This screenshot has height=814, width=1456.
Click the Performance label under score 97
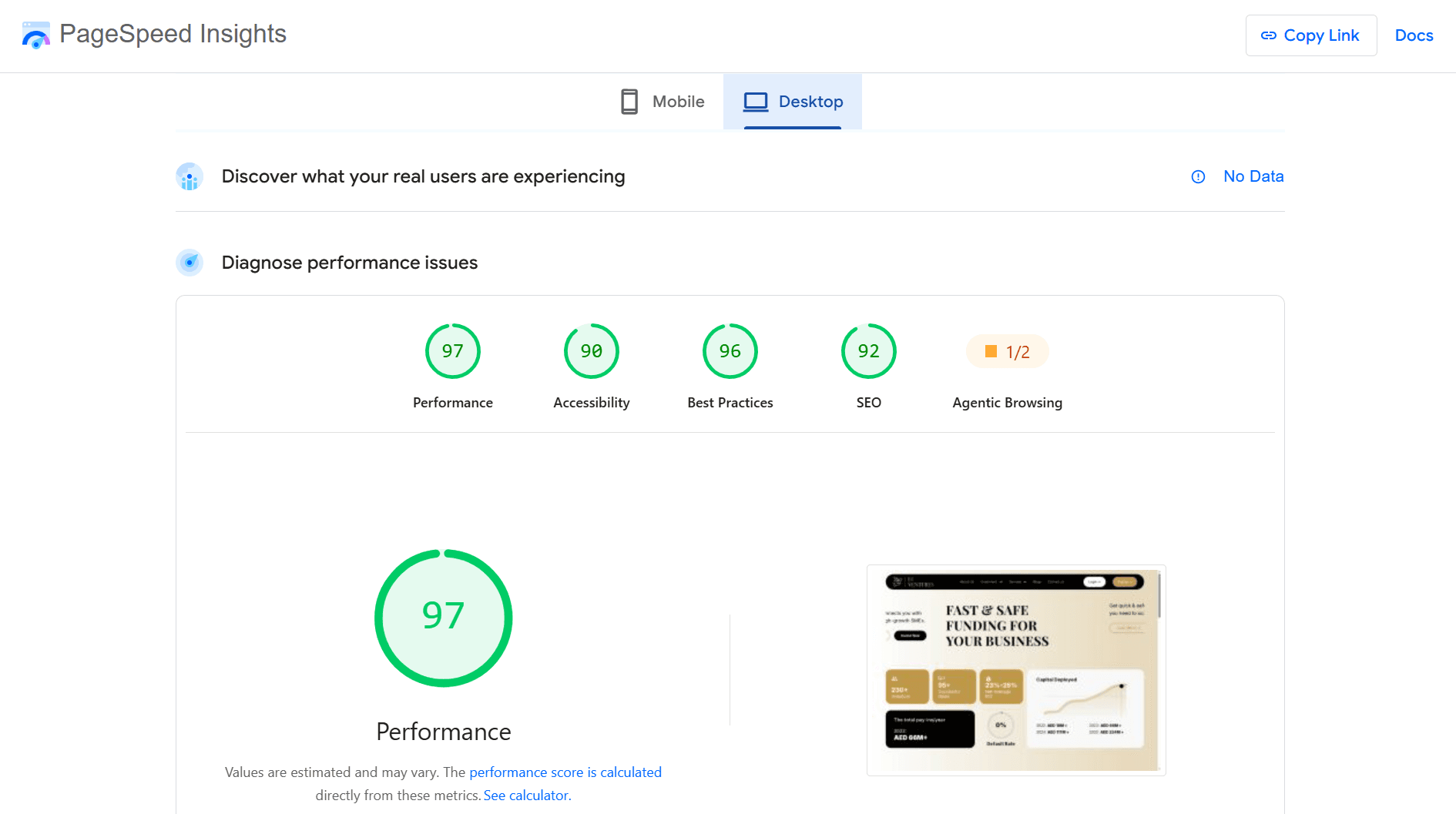click(453, 403)
